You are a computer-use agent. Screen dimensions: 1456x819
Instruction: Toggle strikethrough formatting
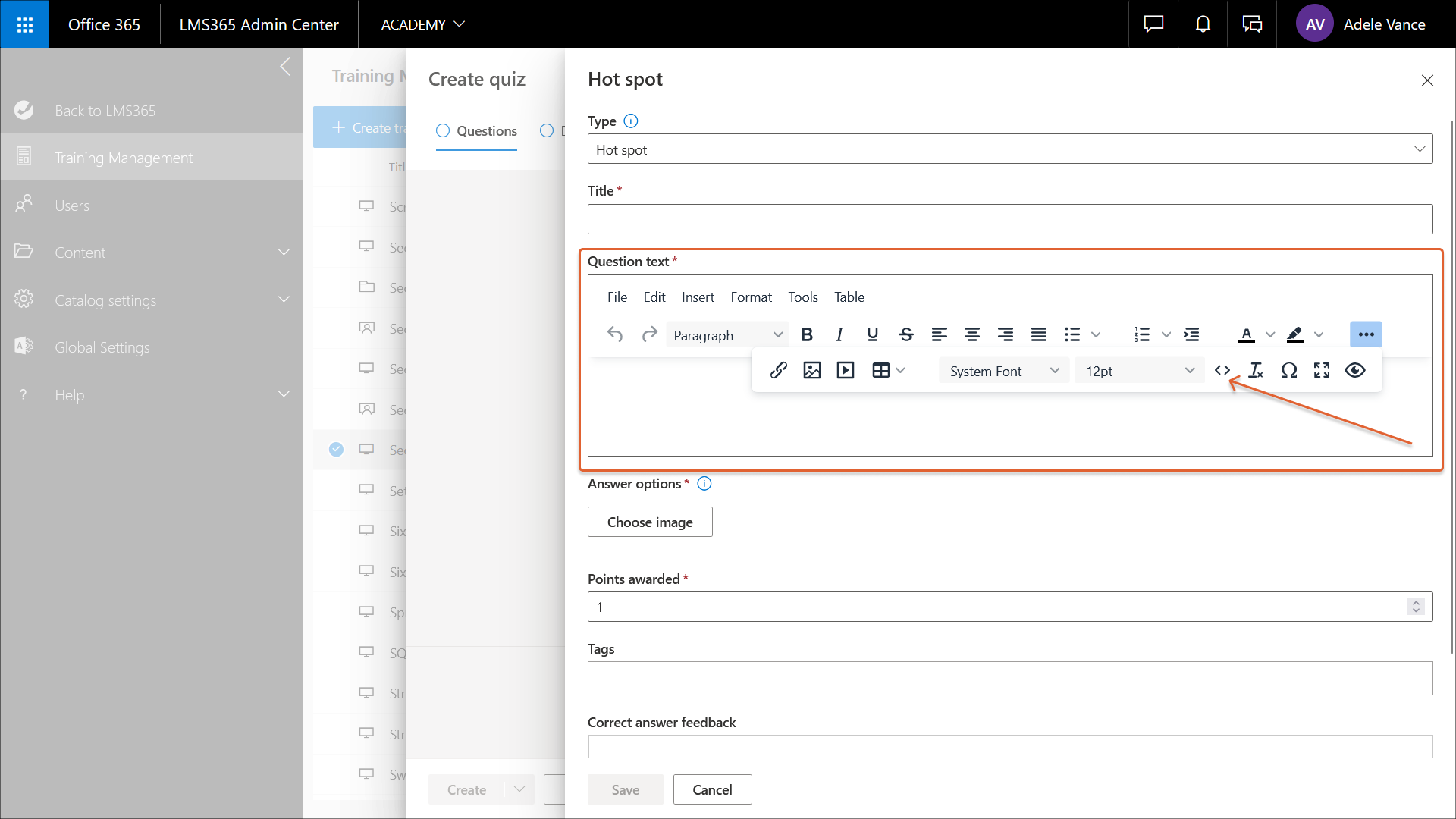[x=905, y=334]
